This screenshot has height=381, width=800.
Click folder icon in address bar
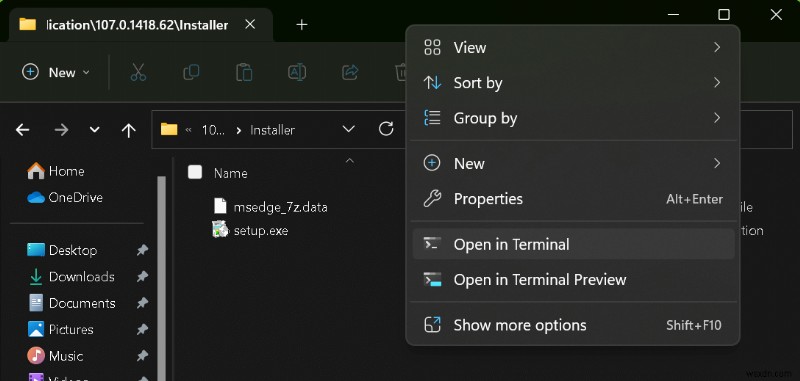click(x=169, y=129)
